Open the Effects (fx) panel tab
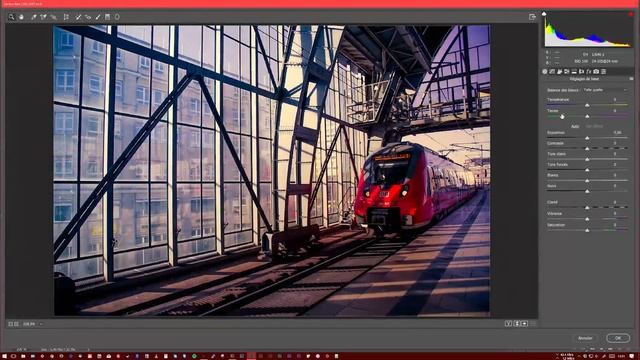Viewport: 640px width, 360px height. (589, 71)
